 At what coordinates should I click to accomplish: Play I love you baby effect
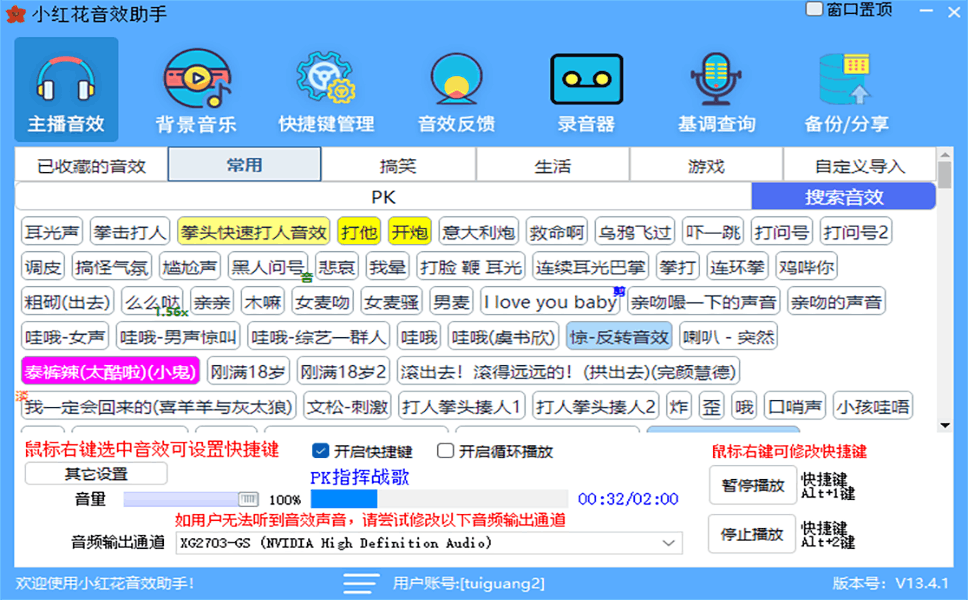tap(550, 302)
